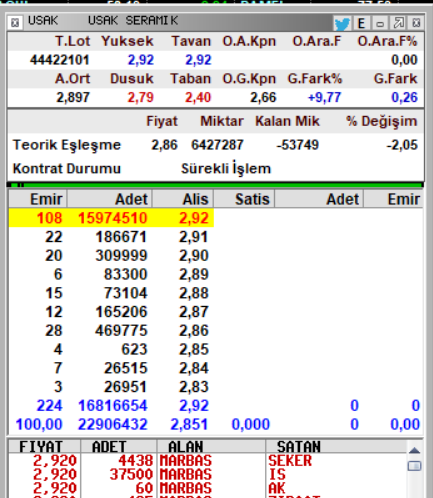Click Miktar value 6427287
Image resolution: width=433 pixels, height=498 pixels.
[x=217, y=145]
